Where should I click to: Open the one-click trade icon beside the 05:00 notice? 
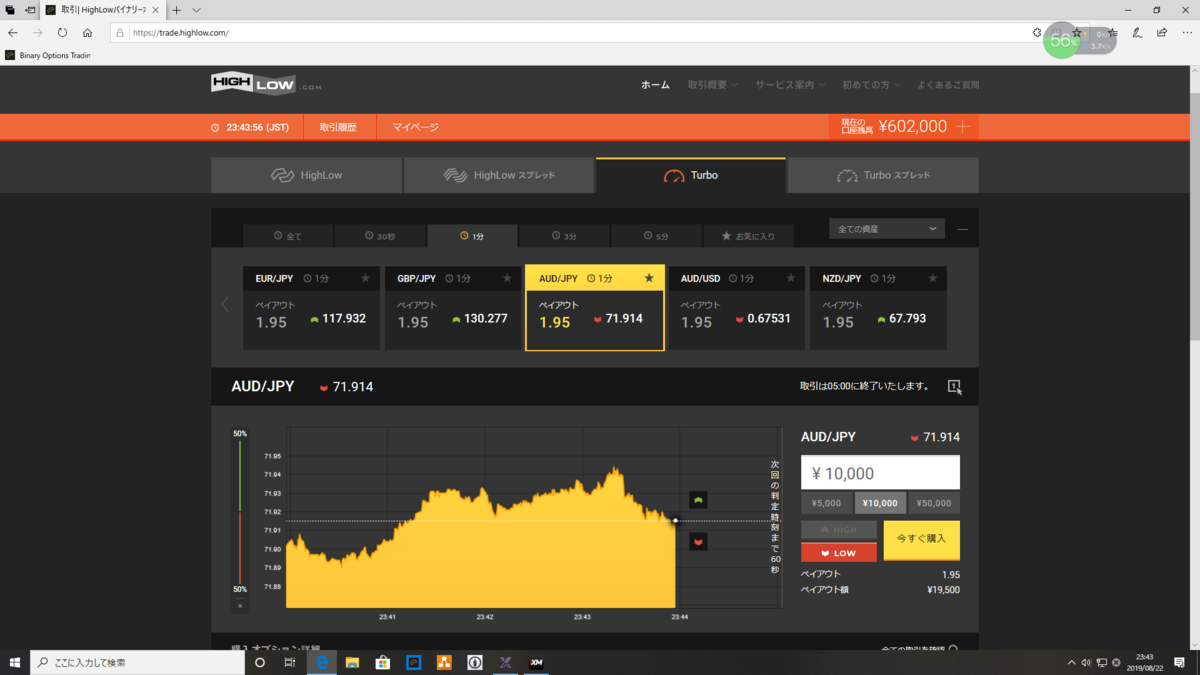[x=954, y=386]
